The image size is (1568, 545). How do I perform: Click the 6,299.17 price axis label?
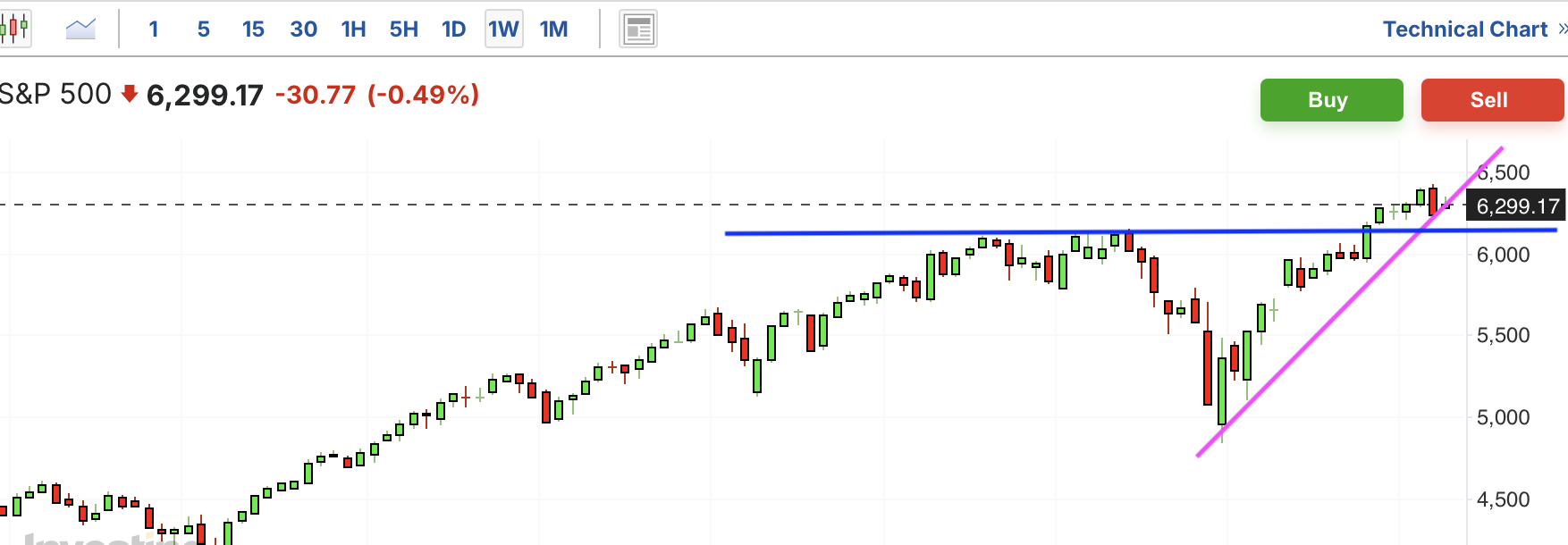(x=1517, y=206)
